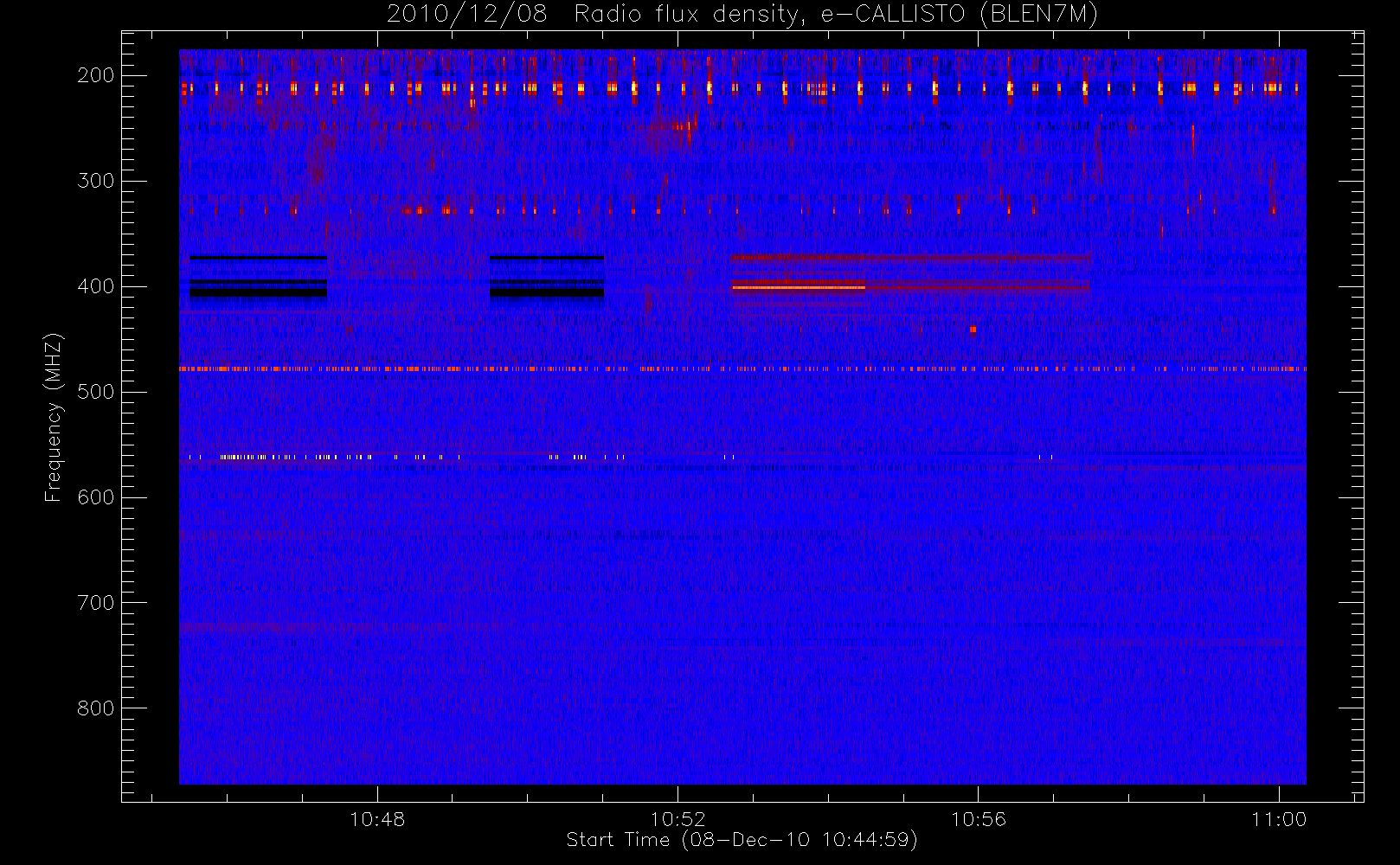Viewport: 1400px width, 865px height.
Task: Click the 10:56 time tick label
Action: (x=979, y=819)
